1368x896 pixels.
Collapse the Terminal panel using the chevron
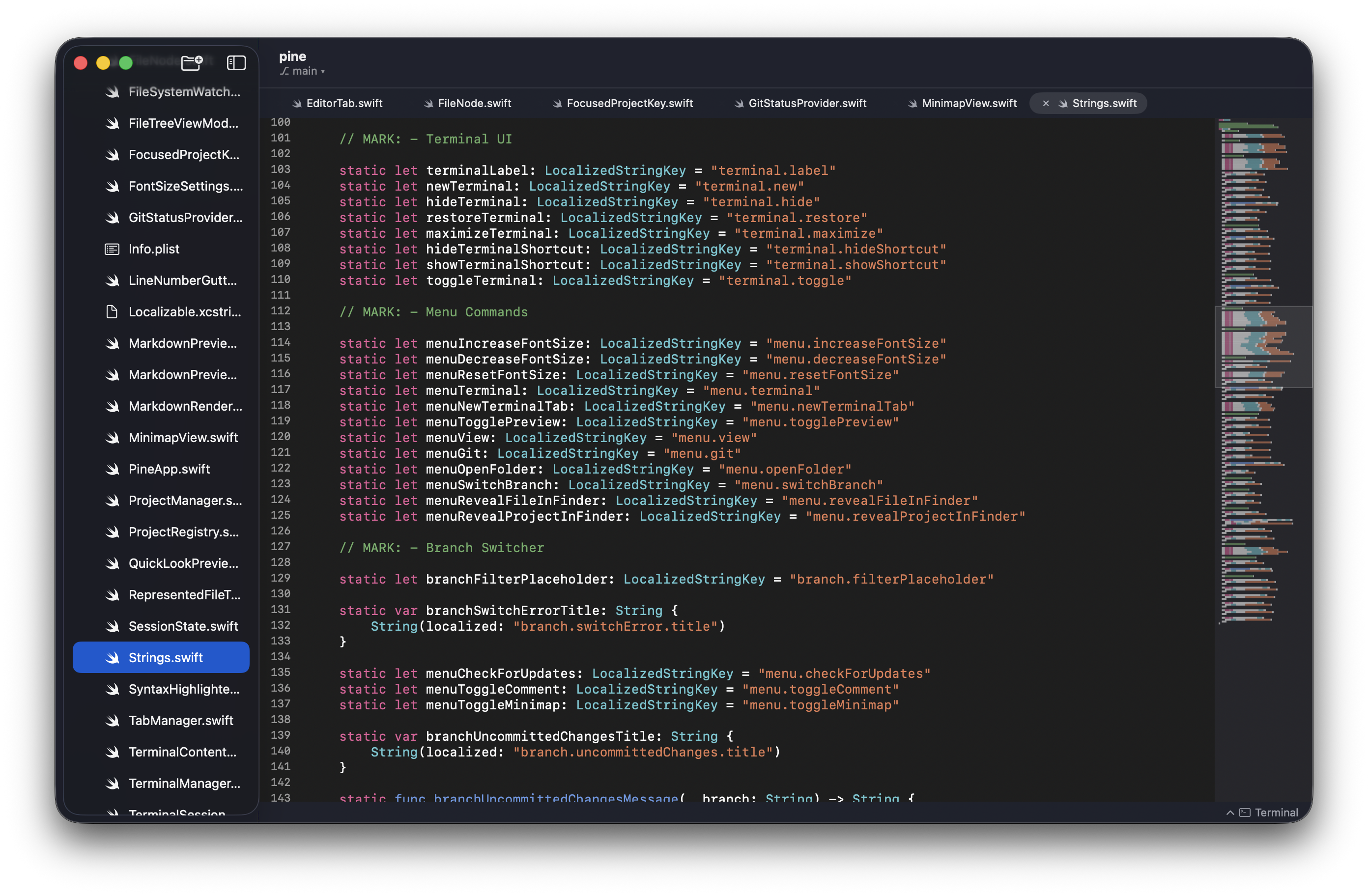click(1230, 812)
